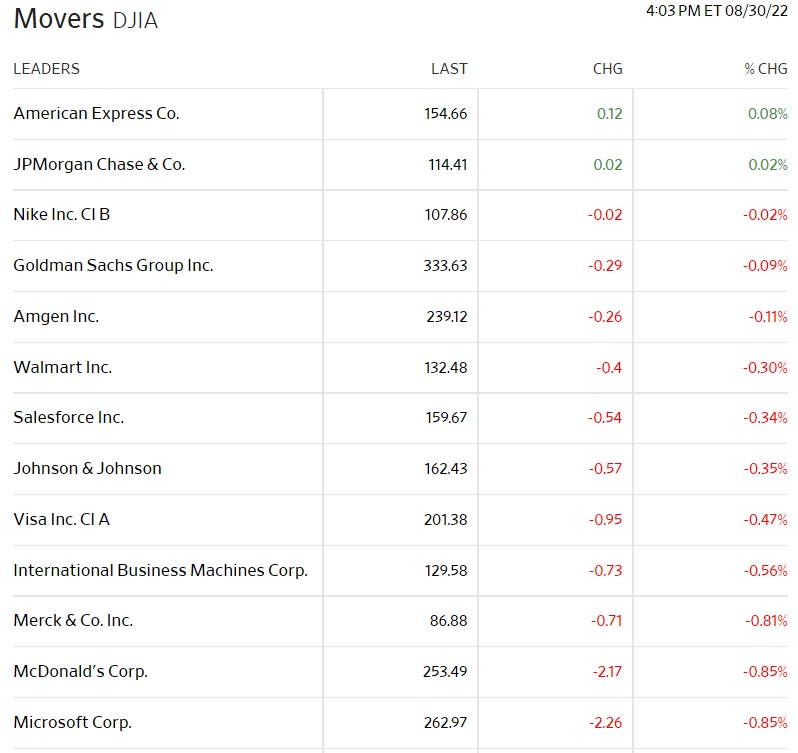Select Goldman Sachs last price 333.63
The width and height of the screenshot is (798, 753).
click(445, 266)
